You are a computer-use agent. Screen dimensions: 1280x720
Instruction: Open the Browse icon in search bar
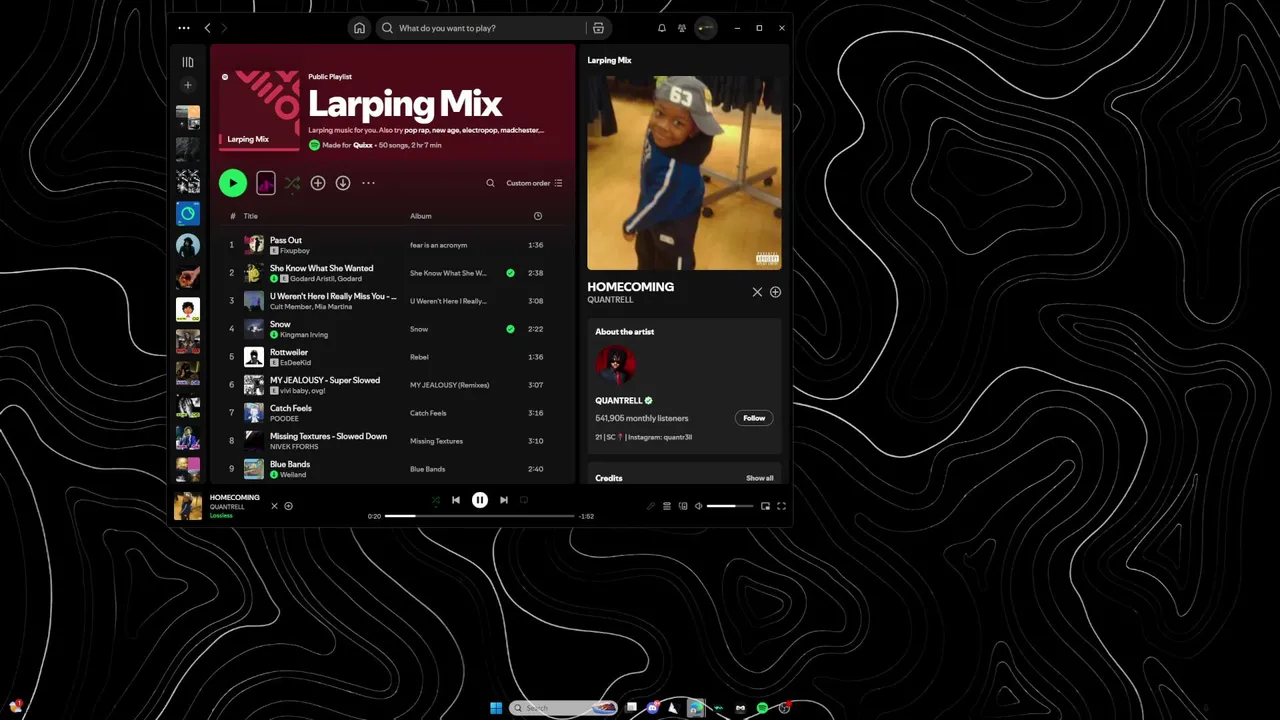[598, 28]
